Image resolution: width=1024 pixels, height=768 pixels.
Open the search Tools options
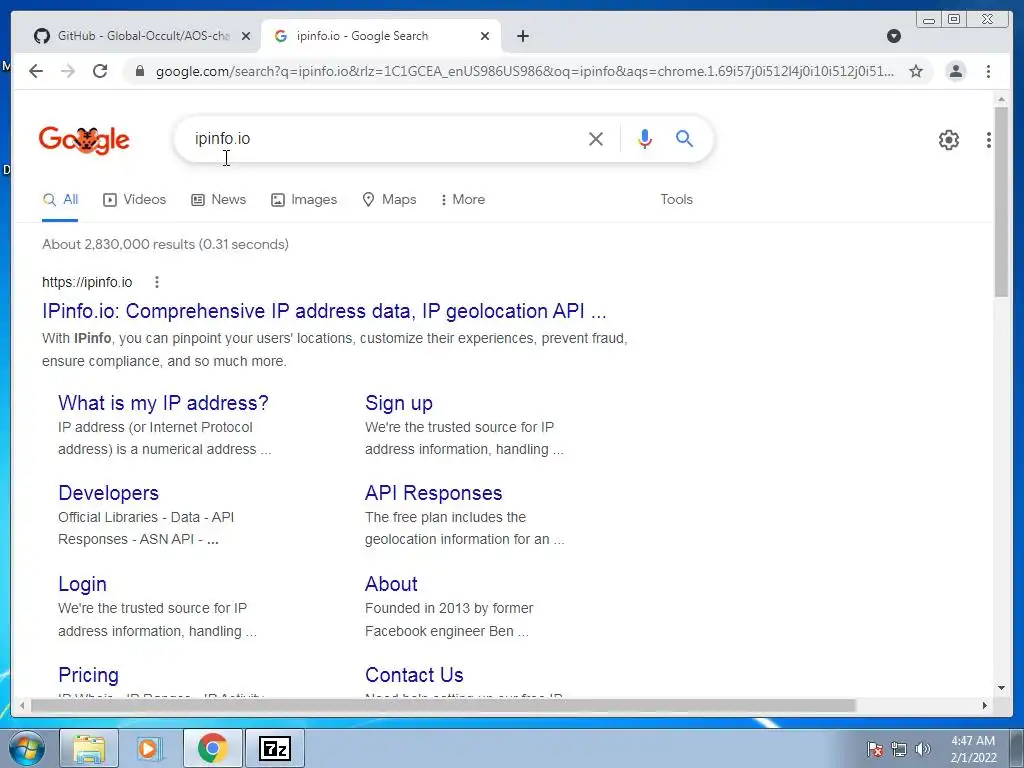(x=676, y=200)
